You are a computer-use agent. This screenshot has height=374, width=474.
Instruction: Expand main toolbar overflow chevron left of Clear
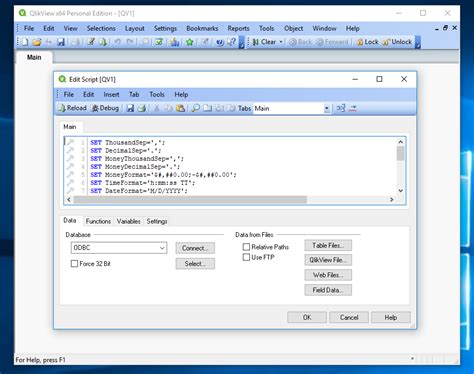click(x=242, y=43)
